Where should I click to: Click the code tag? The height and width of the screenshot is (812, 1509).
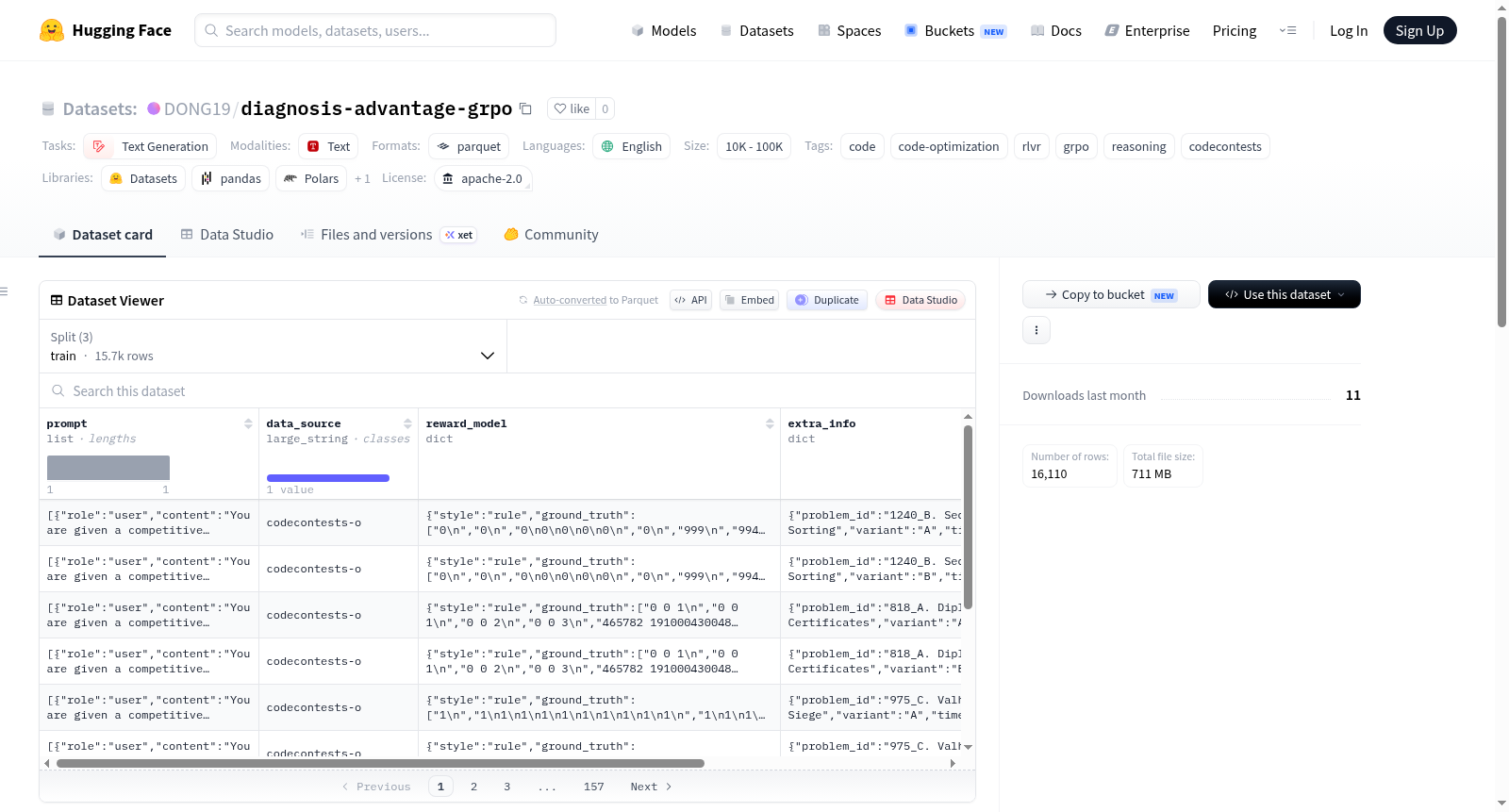862,146
